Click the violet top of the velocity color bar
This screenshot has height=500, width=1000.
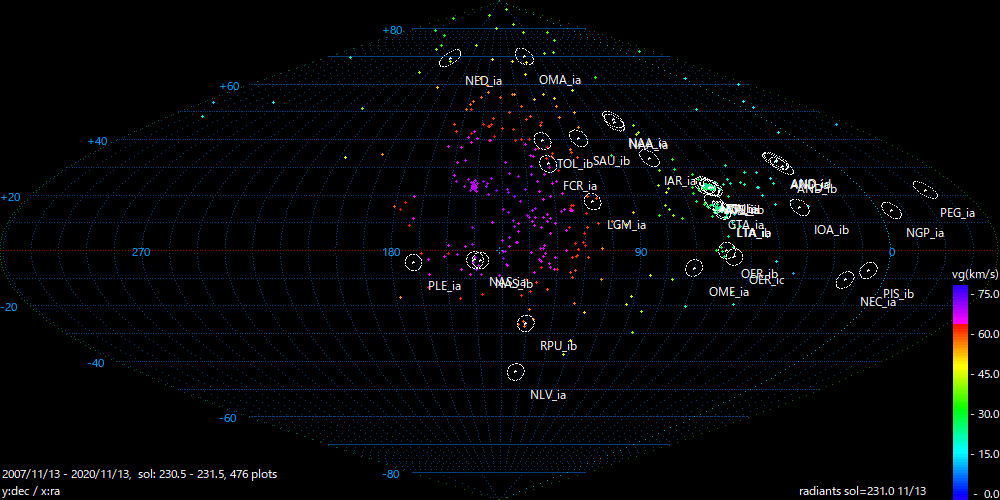click(959, 291)
